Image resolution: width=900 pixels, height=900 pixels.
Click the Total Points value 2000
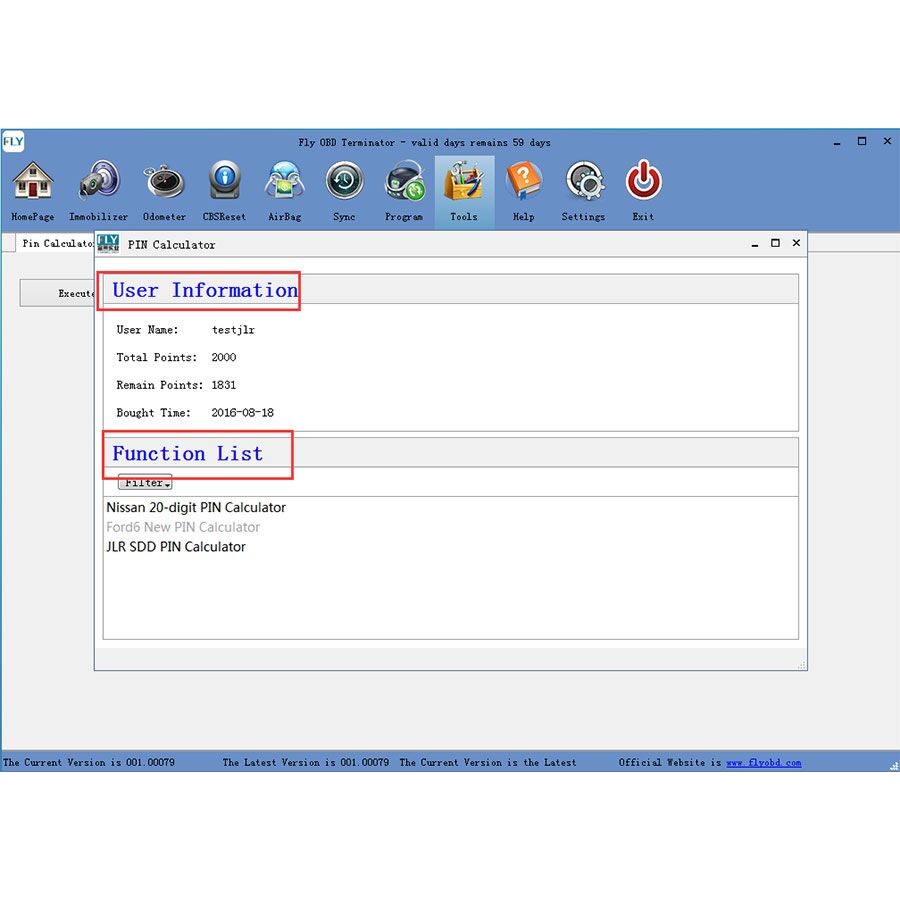224,357
